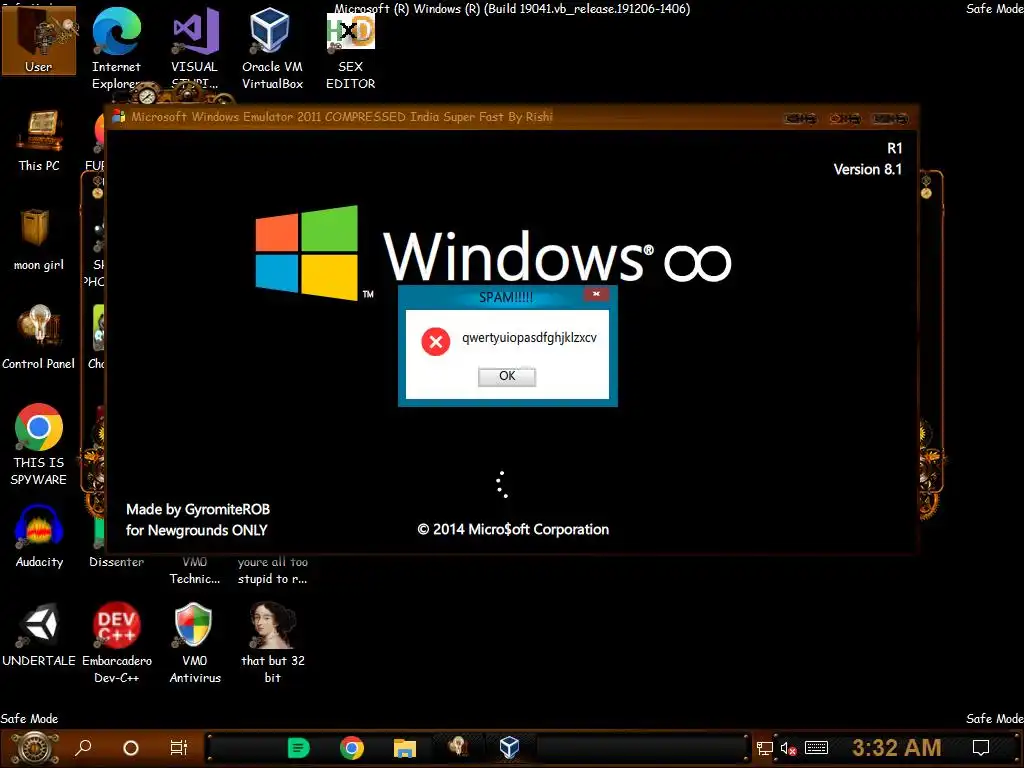Launch Embarcadero Dev-C++ desktop shortcut
Screen dimensions: 1024x768
(116, 643)
